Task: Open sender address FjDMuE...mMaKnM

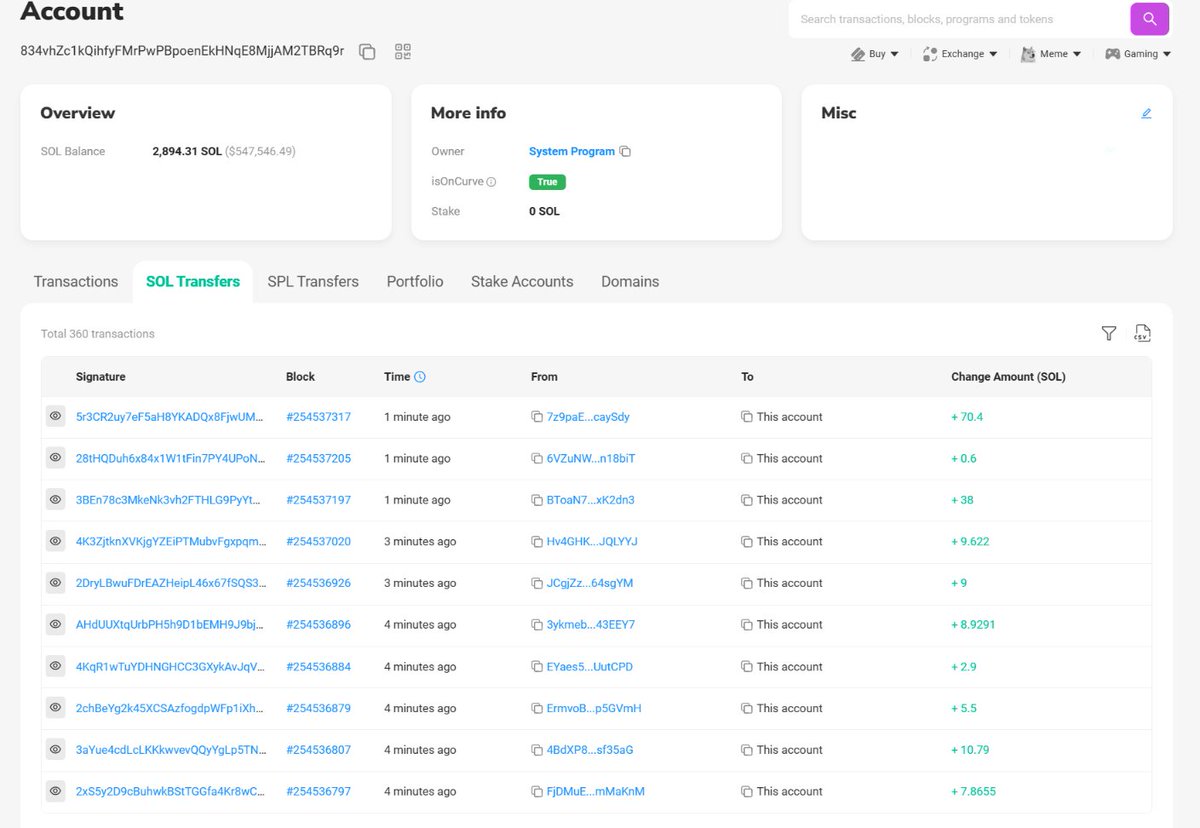Action: coord(596,792)
